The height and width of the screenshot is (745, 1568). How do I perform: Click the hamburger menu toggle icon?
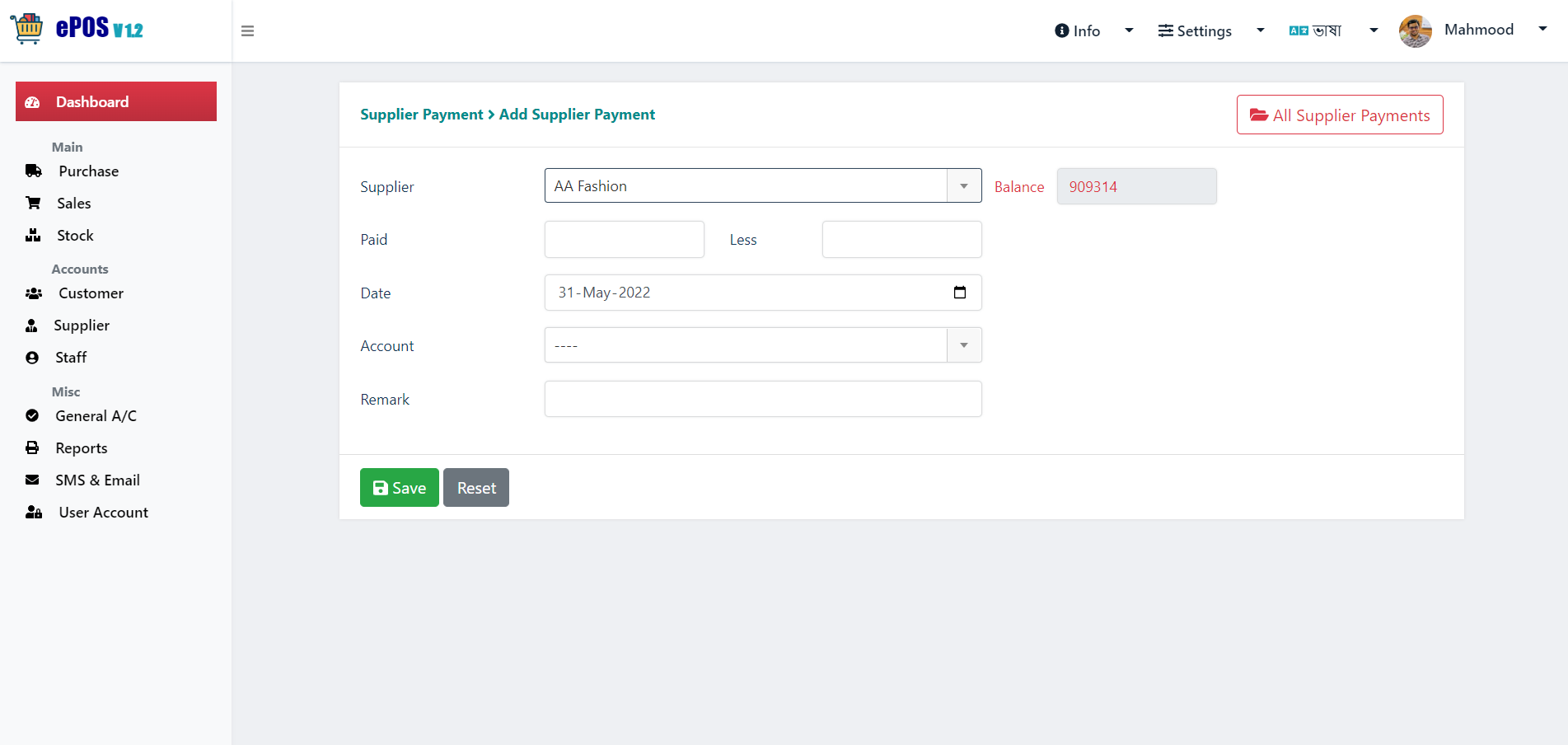tap(247, 31)
